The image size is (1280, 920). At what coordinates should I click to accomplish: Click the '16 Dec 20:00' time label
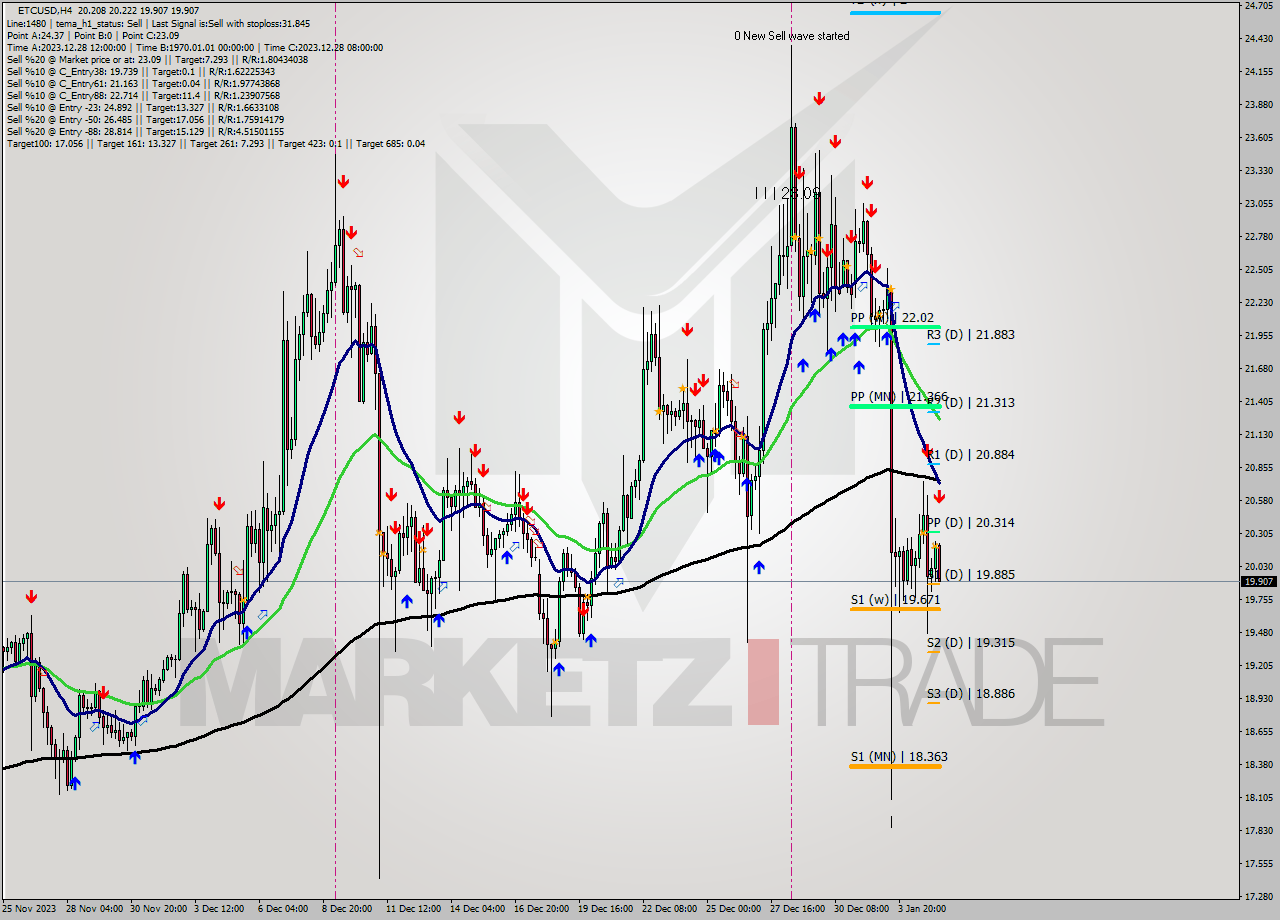pyautogui.click(x=541, y=909)
